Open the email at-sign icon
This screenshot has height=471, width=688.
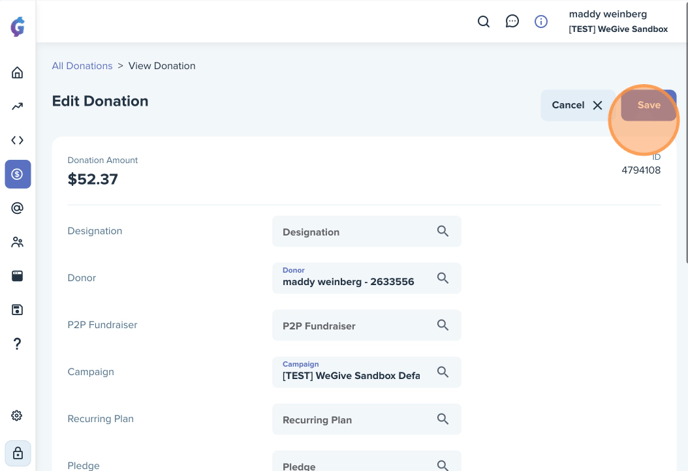[x=17, y=208]
